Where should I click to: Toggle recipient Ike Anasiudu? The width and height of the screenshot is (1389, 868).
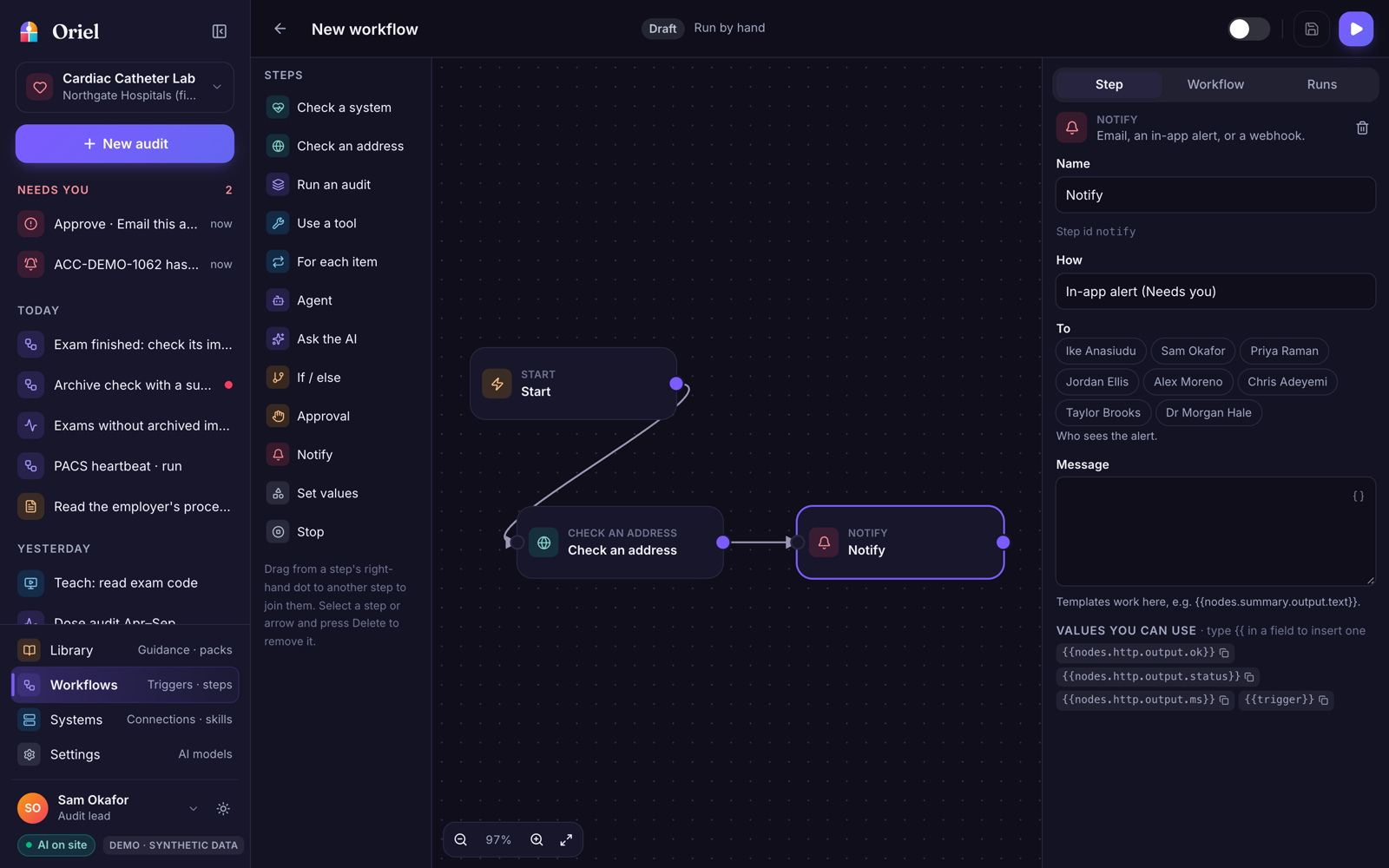1101,351
